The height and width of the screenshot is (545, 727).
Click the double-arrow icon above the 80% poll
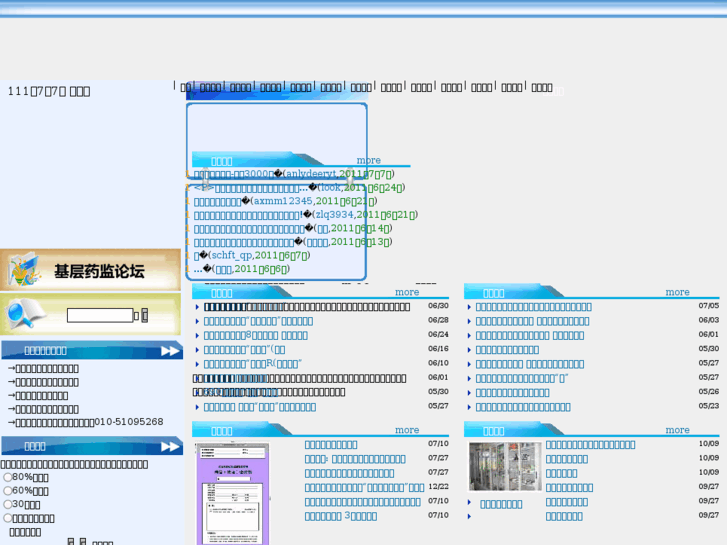(171, 447)
